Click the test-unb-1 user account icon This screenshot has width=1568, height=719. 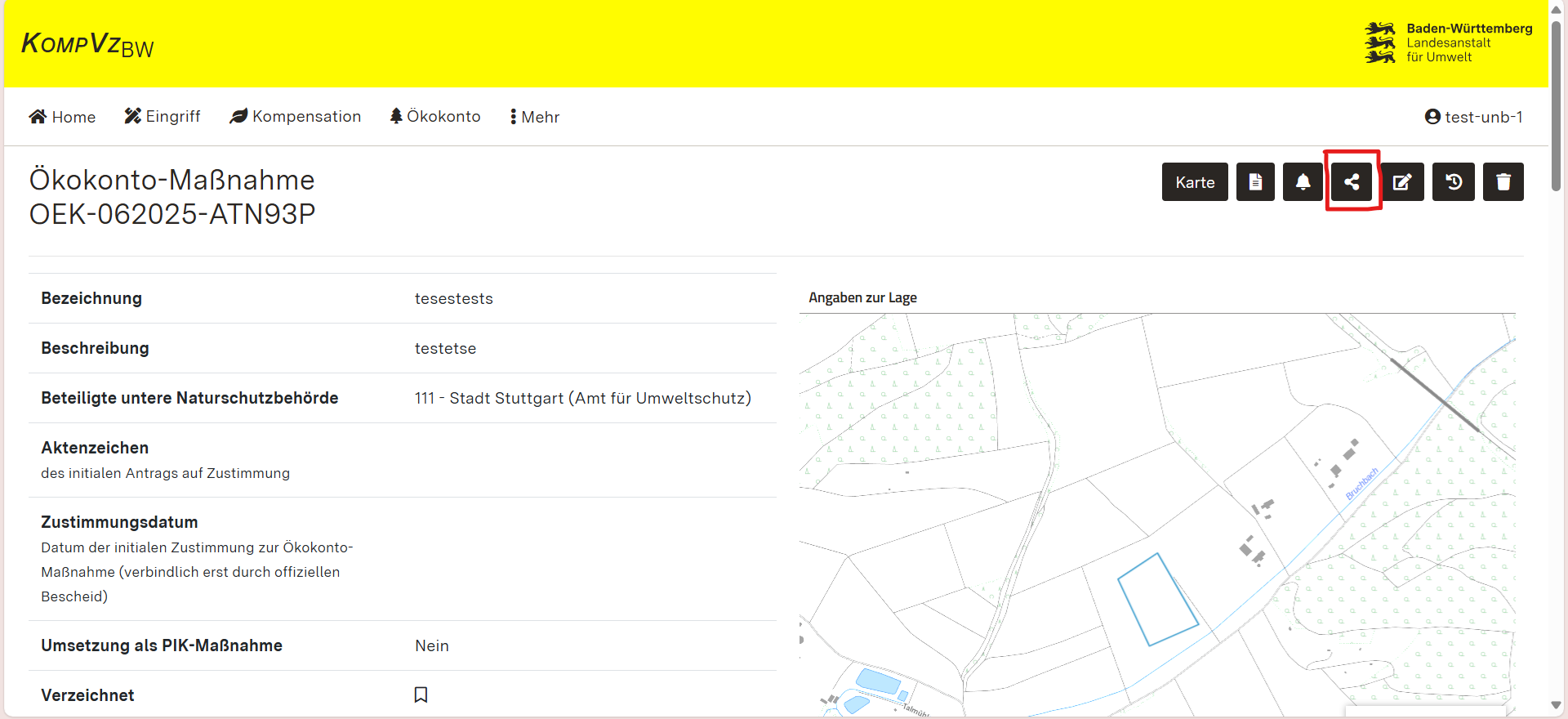(1432, 117)
